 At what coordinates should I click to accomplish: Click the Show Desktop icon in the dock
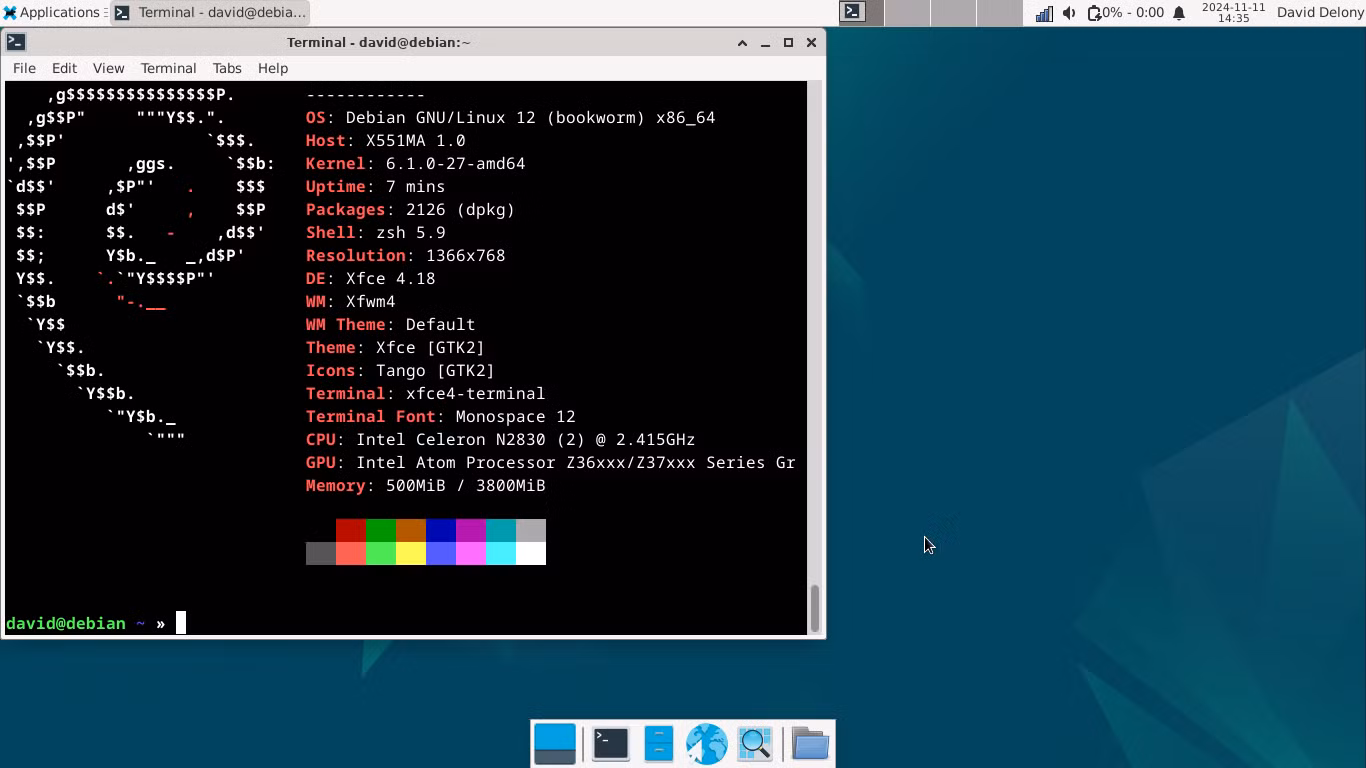click(x=555, y=744)
